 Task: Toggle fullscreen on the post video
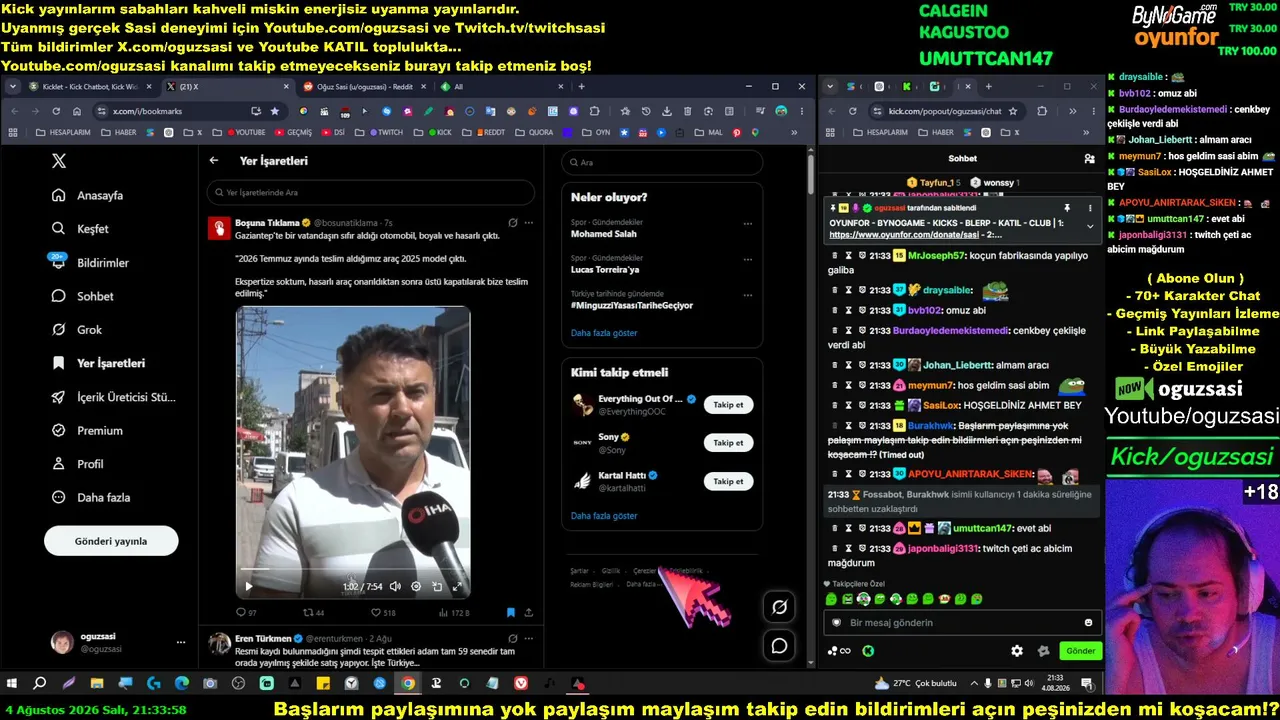tap(457, 587)
